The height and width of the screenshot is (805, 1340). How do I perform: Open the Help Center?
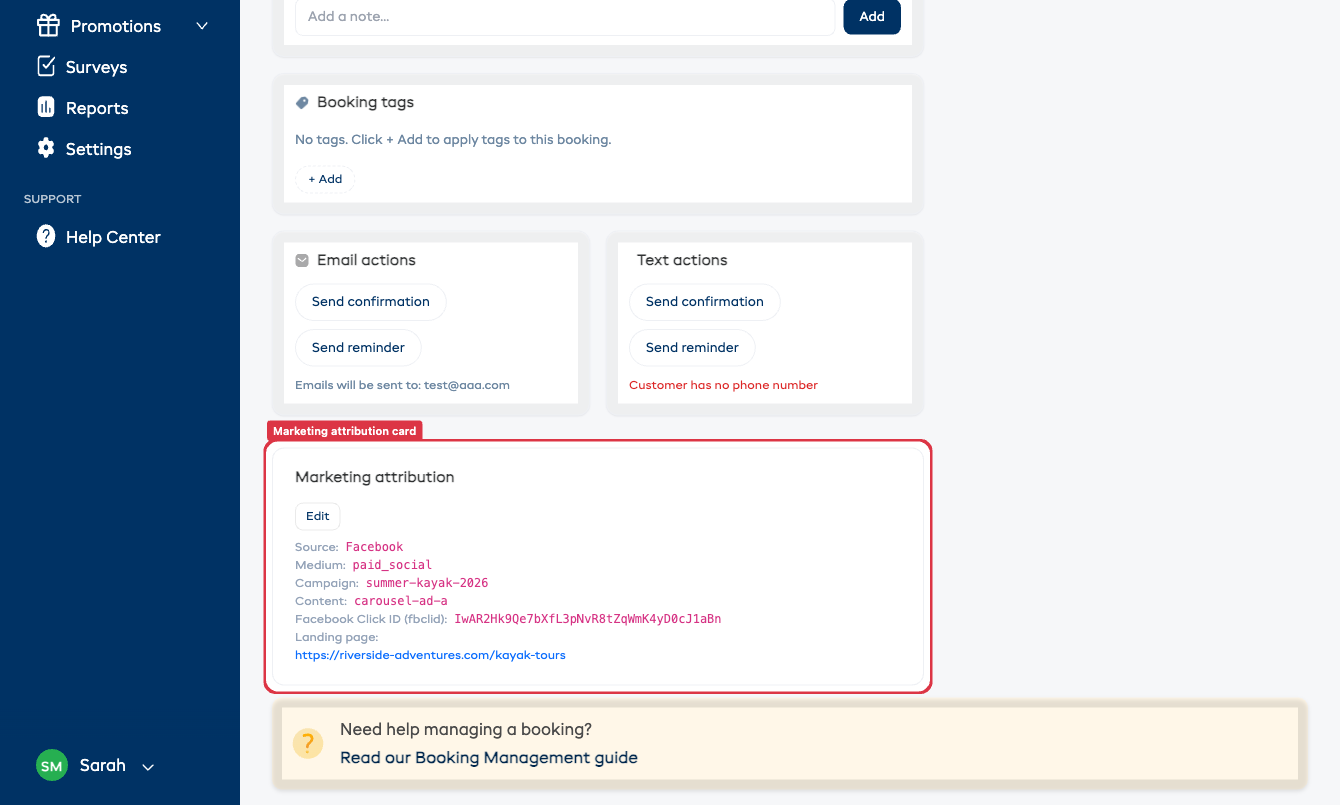113,237
